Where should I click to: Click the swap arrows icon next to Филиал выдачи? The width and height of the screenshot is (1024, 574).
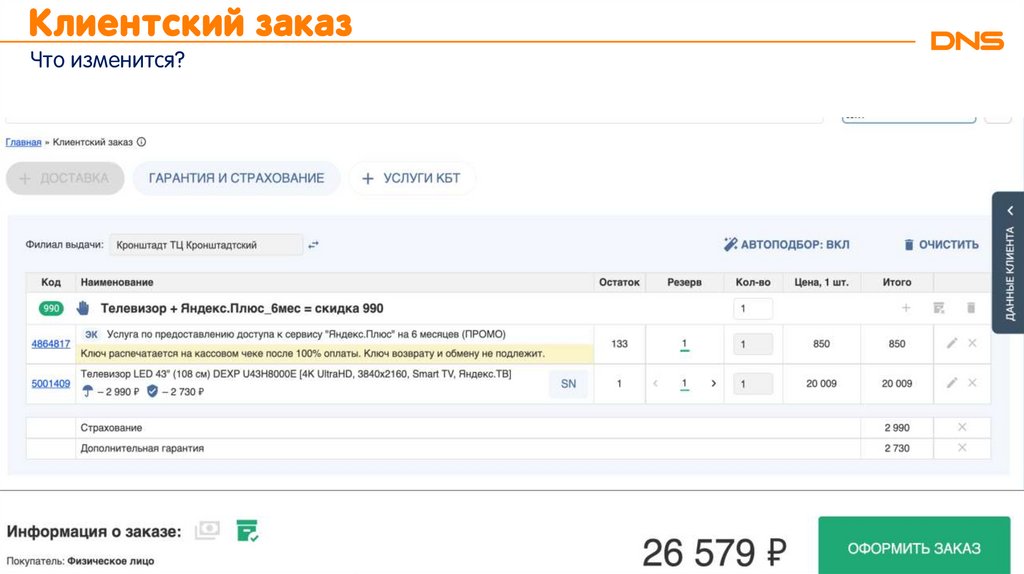313,245
